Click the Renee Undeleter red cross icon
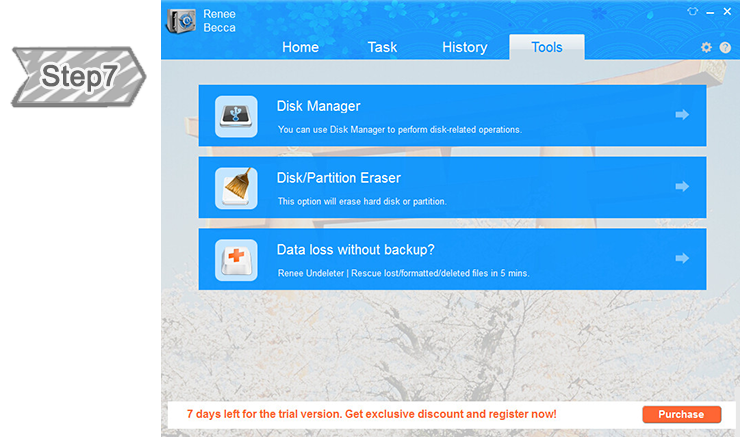750x437 pixels. tap(236, 259)
